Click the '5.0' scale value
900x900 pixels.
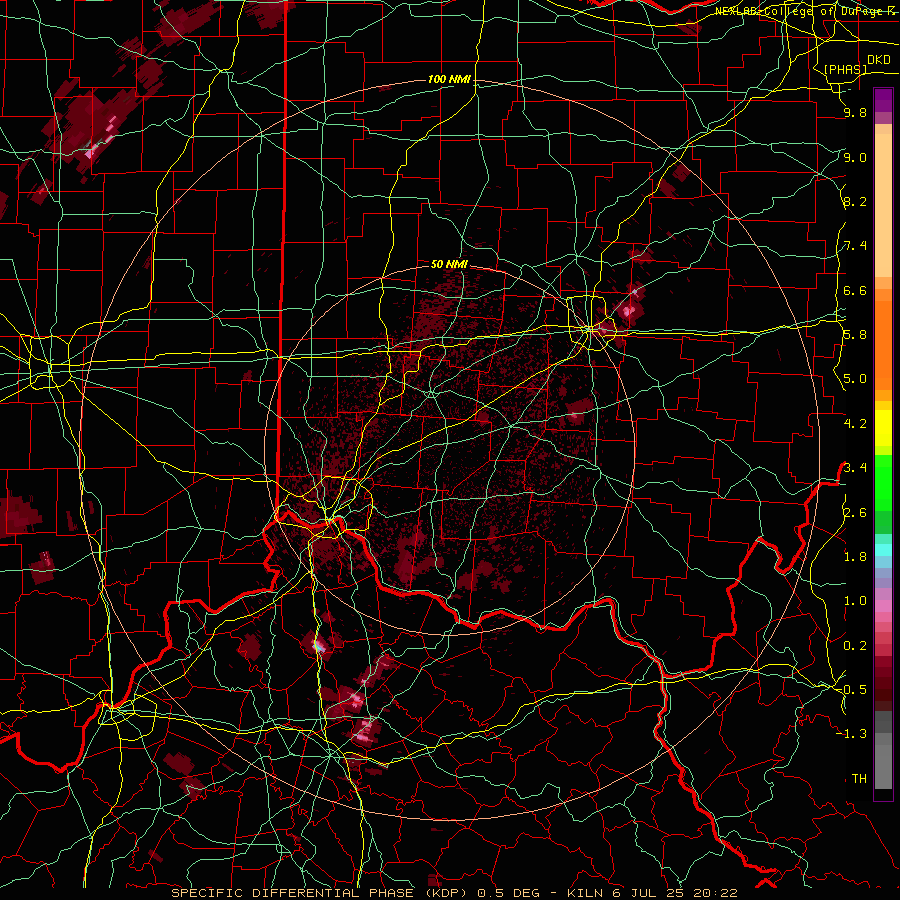[855, 379]
